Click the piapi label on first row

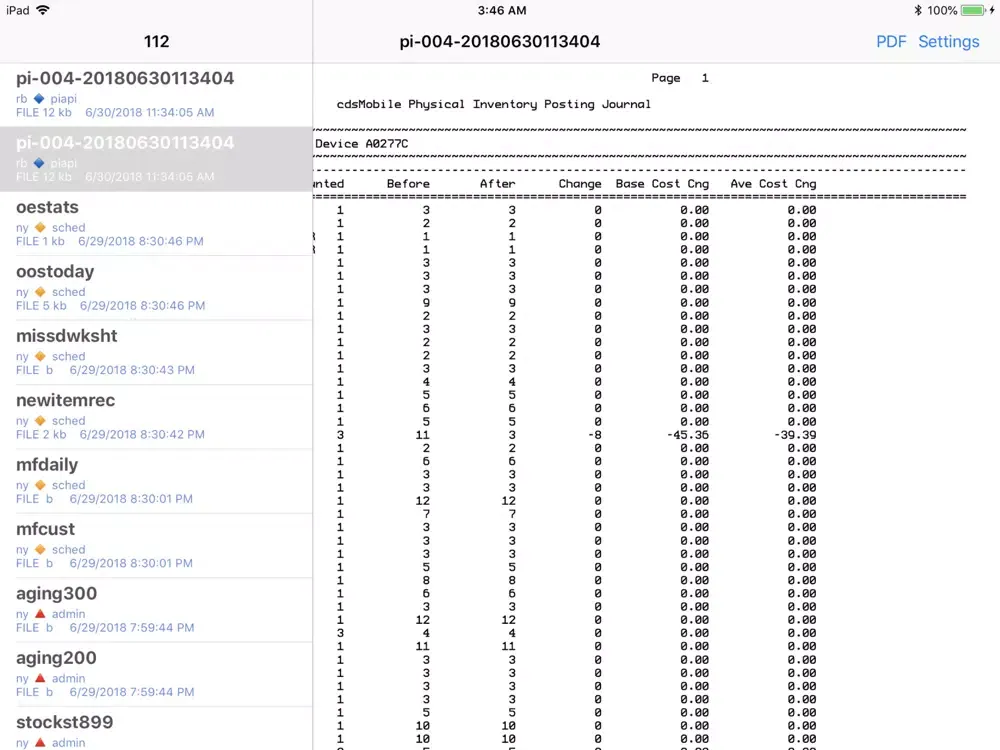point(64,99)
